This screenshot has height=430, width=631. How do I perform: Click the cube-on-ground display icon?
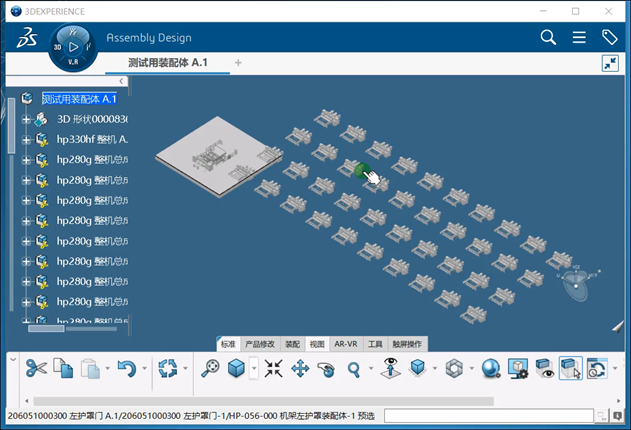[418, 368]
